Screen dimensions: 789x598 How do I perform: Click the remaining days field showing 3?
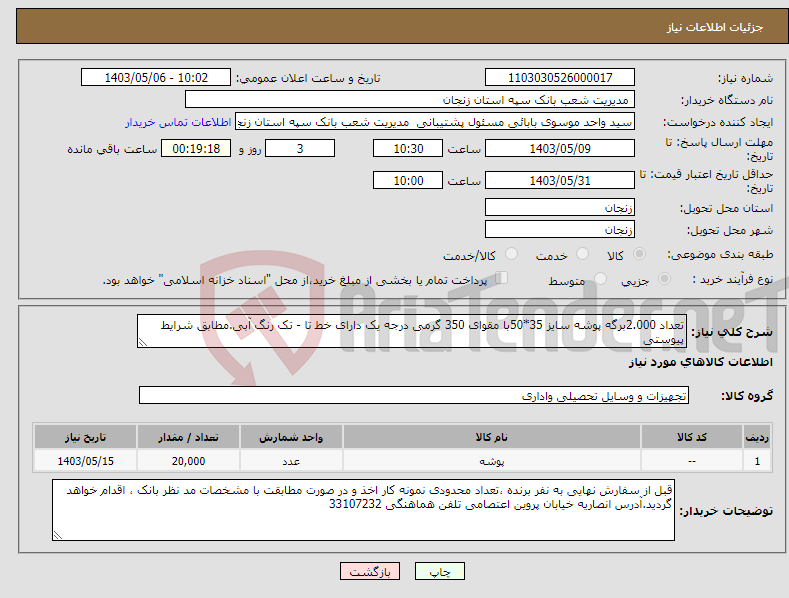coord(300,148)
